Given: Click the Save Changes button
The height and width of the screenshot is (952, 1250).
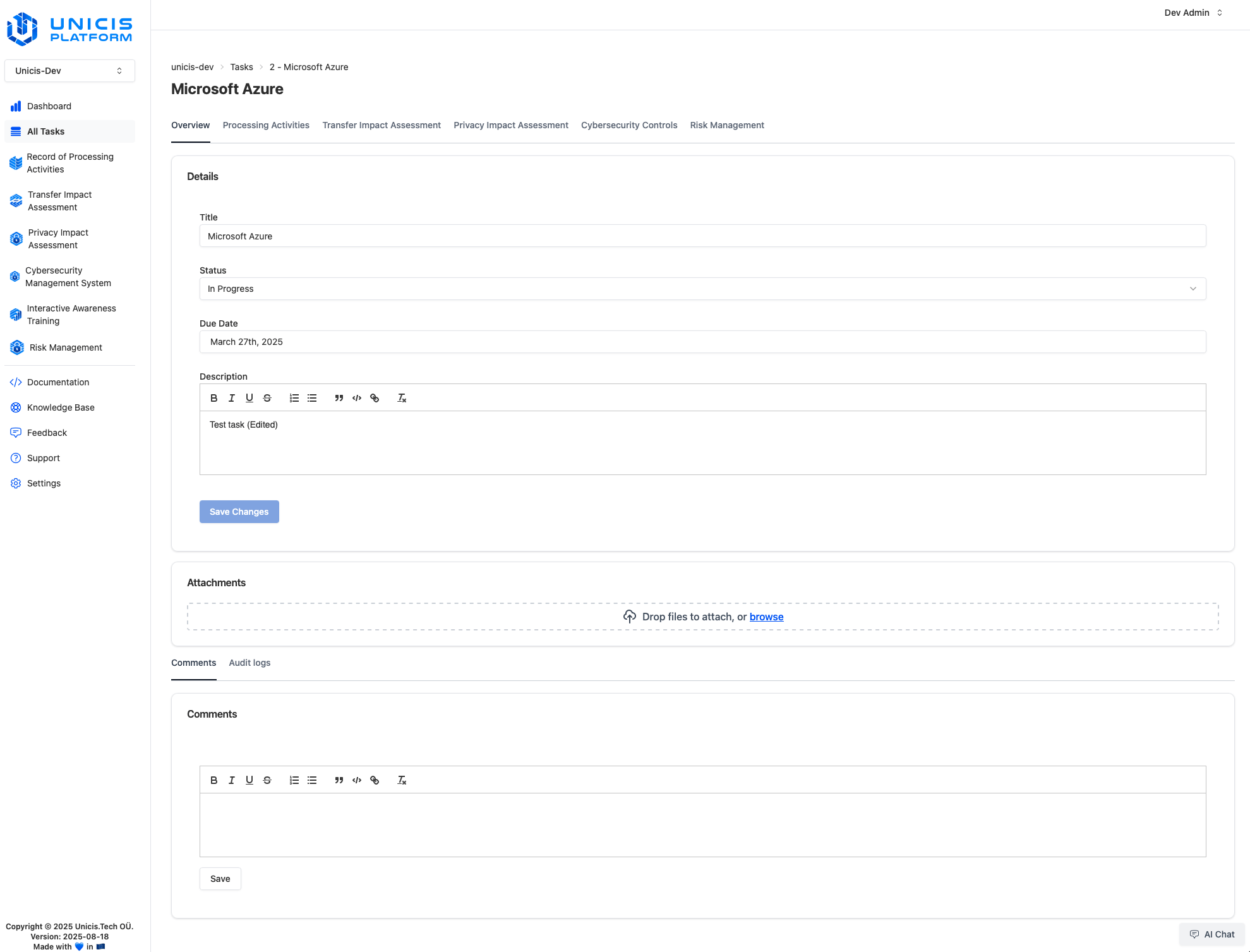Looking at the screenshot, I should pos(239,512).
